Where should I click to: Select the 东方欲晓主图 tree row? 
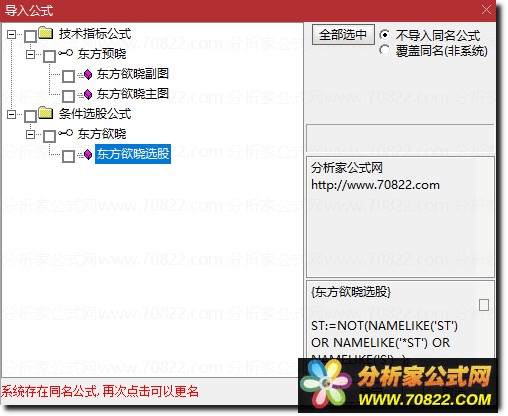point(133,94)
